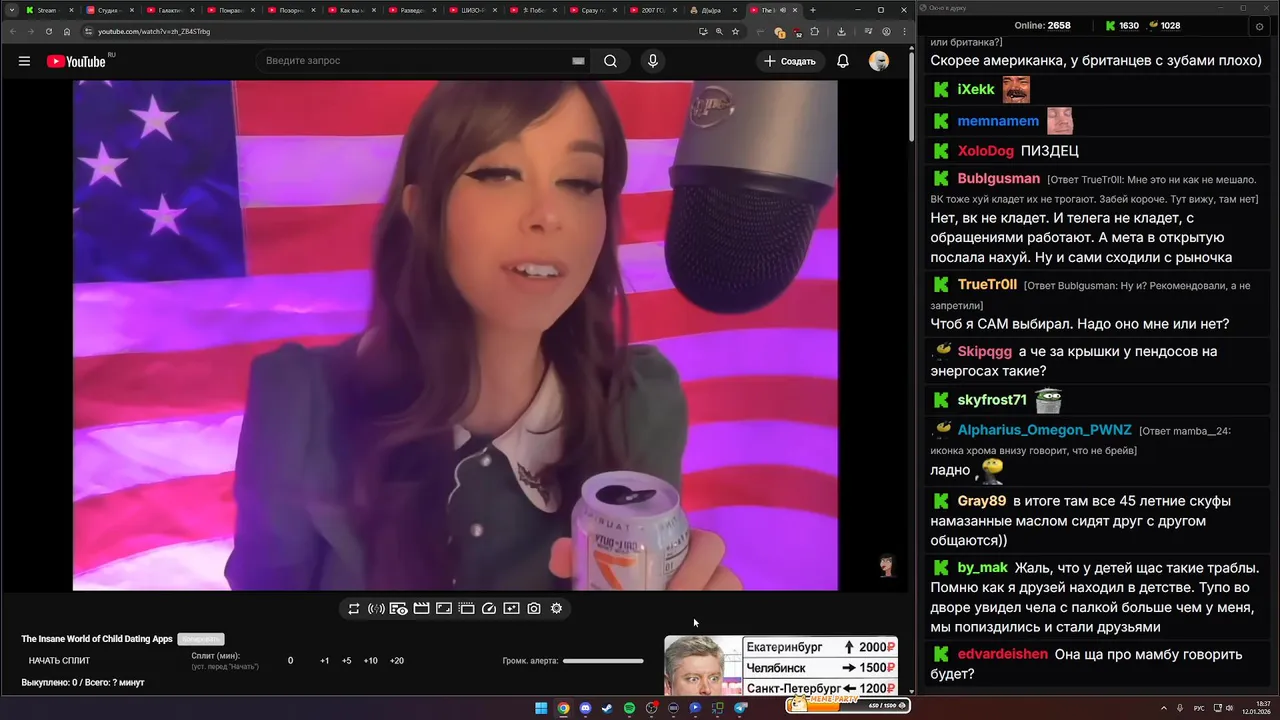
Task: Click the Екатеринбург 2000₽ row
Action: (820, 647)
